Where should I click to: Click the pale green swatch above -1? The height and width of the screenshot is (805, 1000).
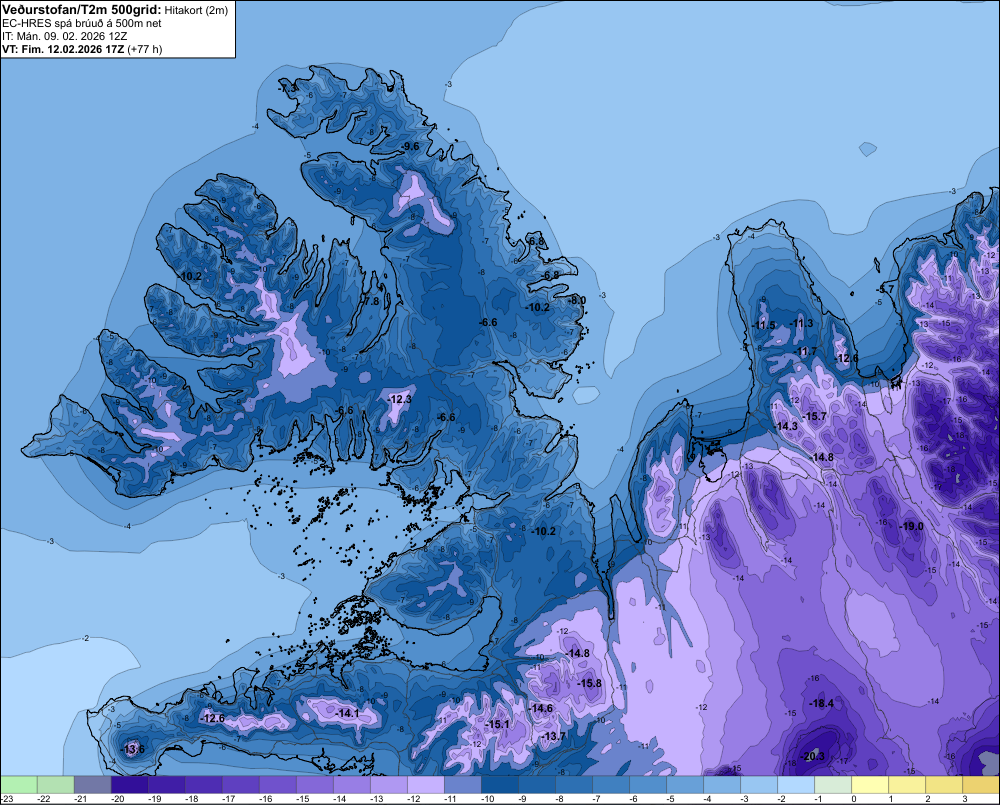tap(833, 784)
